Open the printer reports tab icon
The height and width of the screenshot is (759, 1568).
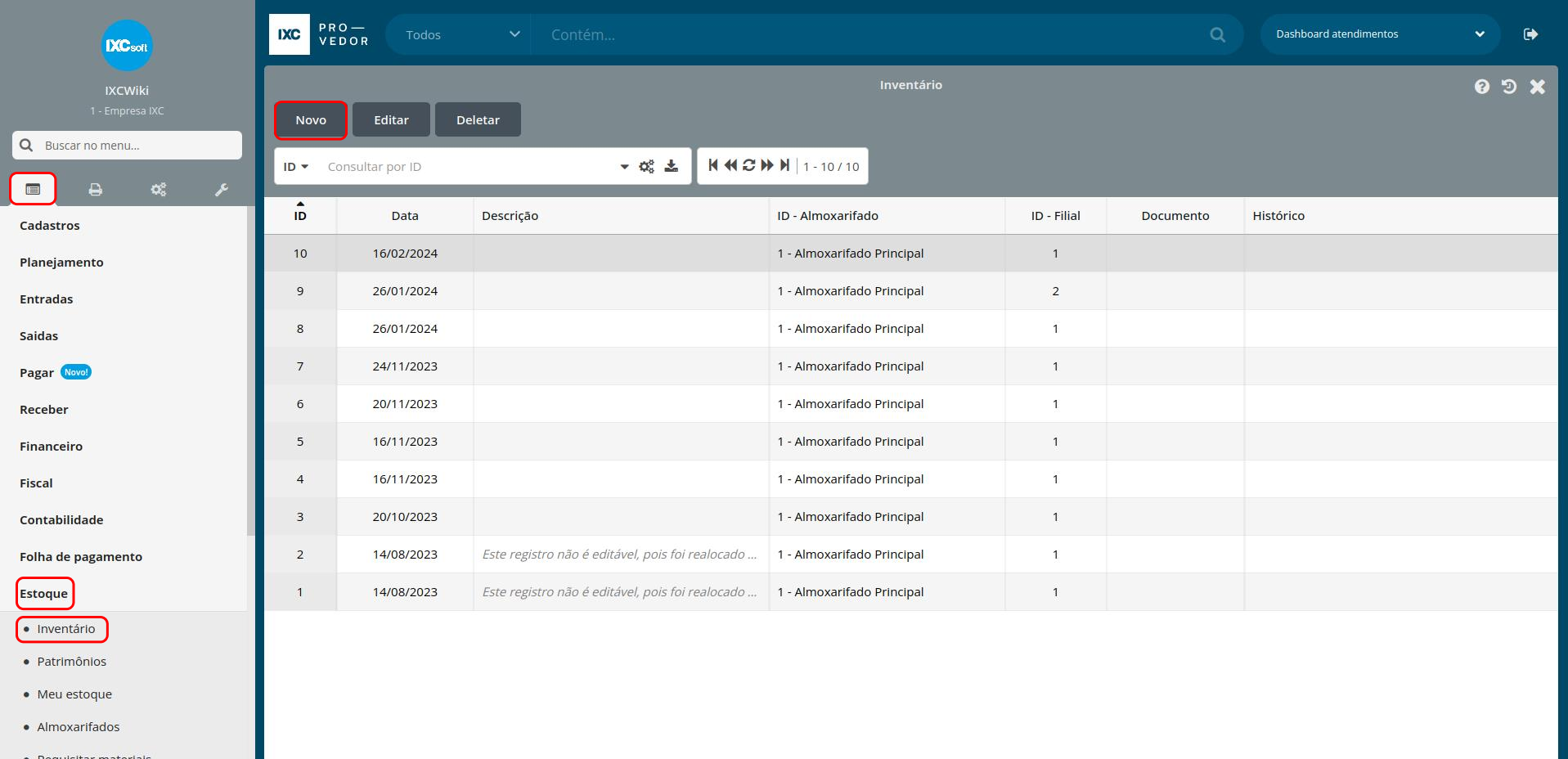pyautogui.click(x=96, y=190)
